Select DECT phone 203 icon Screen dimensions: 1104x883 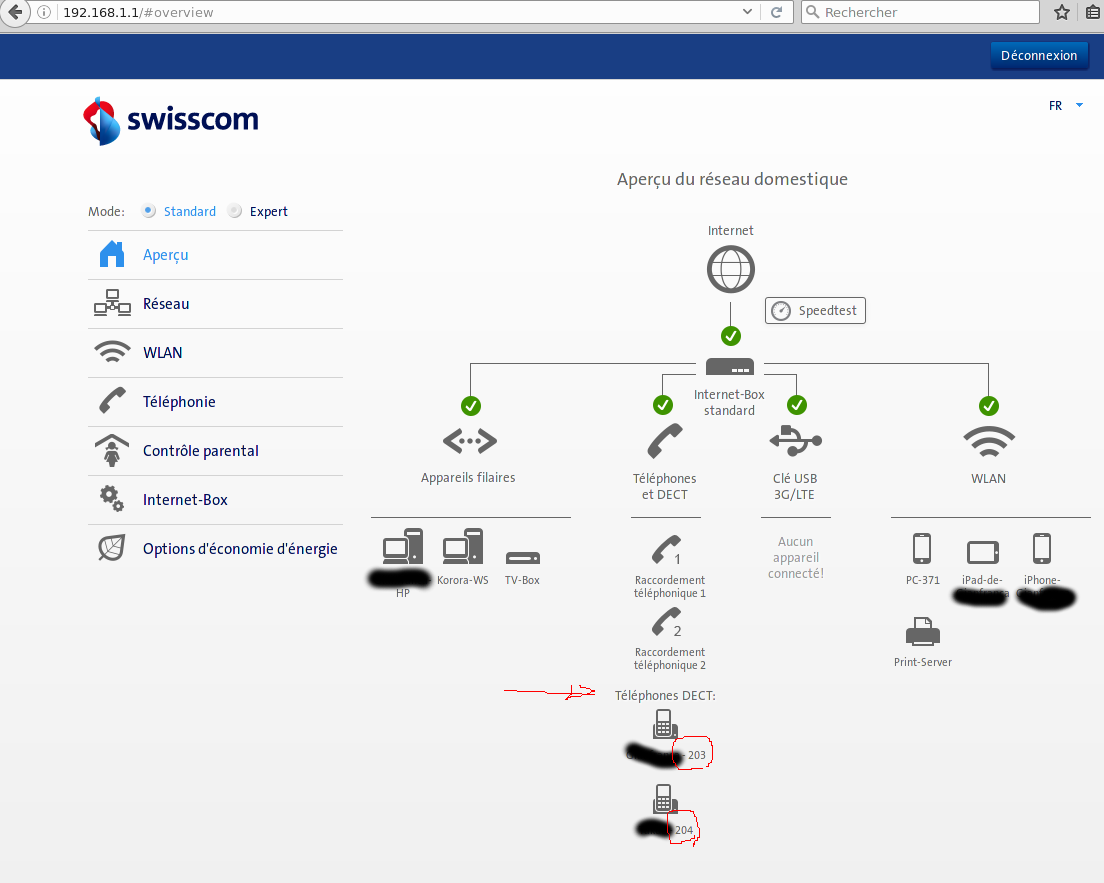pos(665,723)
